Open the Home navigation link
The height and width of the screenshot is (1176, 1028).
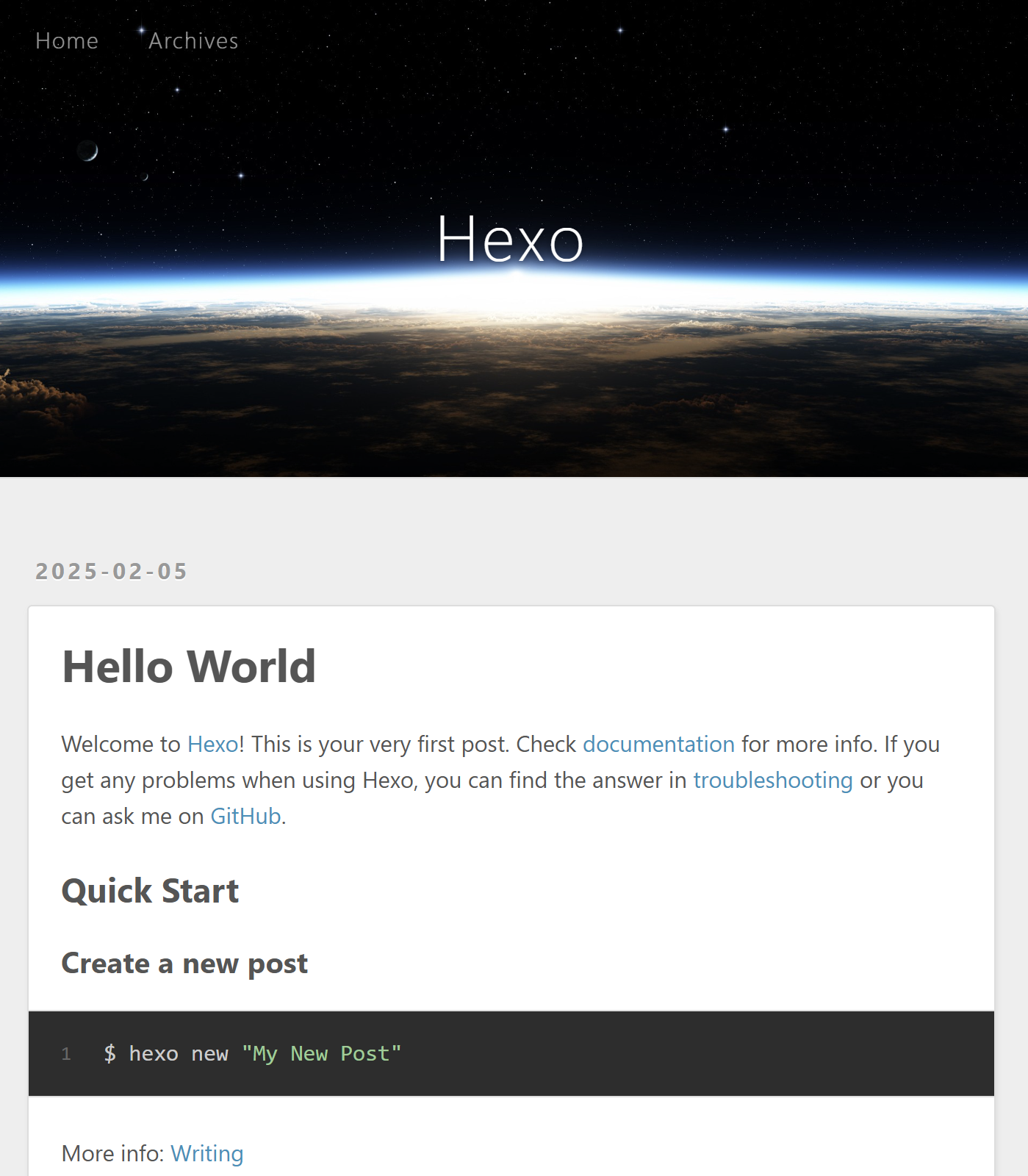point(67,41)
